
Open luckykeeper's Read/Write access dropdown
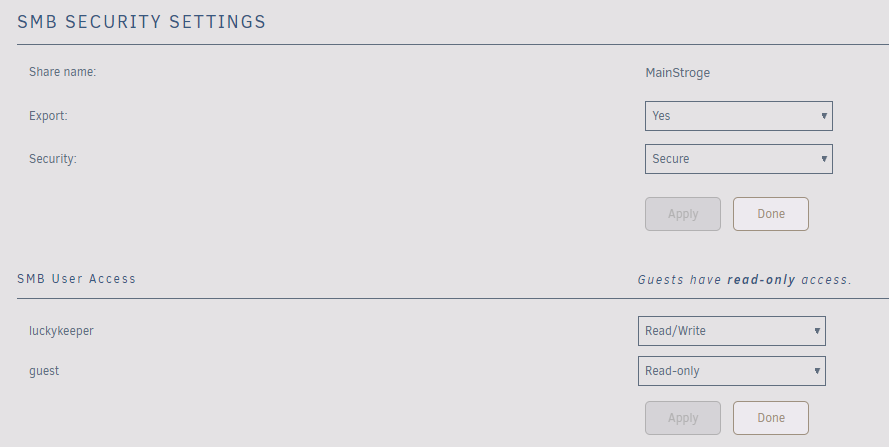pyautogui.click(x=730, y=331)
